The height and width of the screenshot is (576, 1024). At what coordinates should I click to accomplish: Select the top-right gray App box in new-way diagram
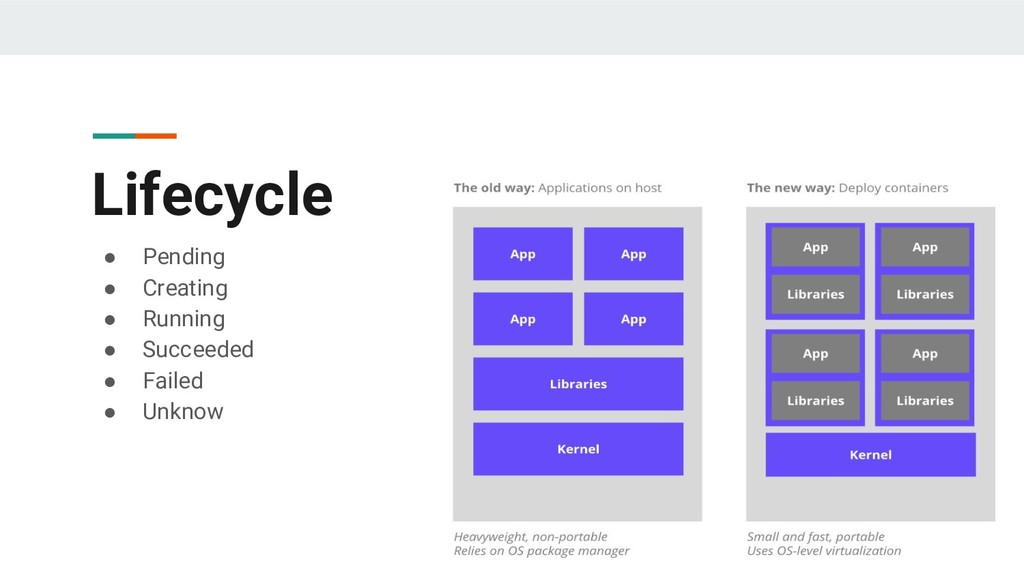(925, 247)
